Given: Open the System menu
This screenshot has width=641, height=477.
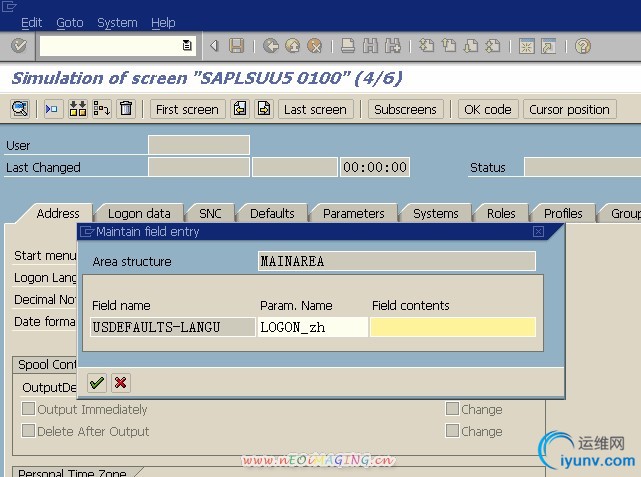Looking at the screenshot, I should click(x=117, y=22).
